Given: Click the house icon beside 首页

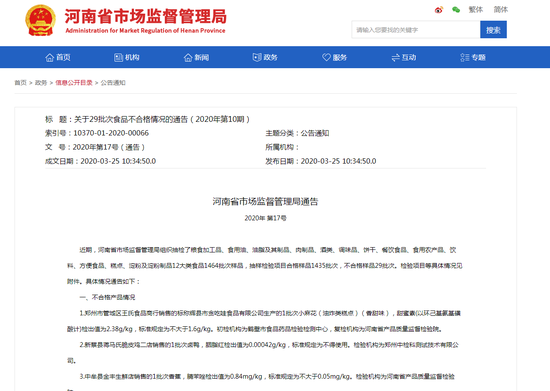Looking at the screenshot, I should (x=49, y=58).
